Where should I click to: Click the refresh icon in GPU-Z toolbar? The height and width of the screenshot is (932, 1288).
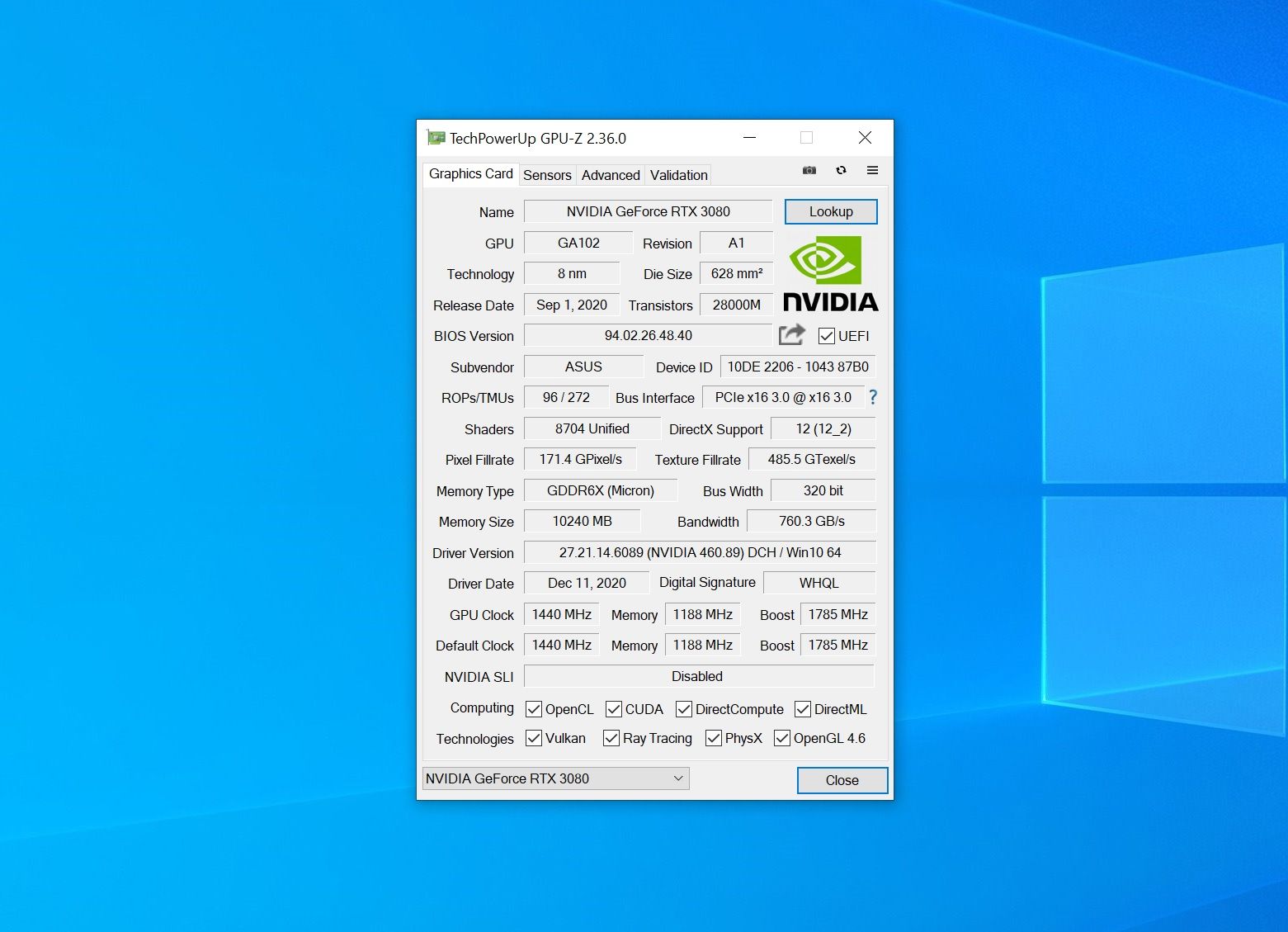tap(841, 170)
